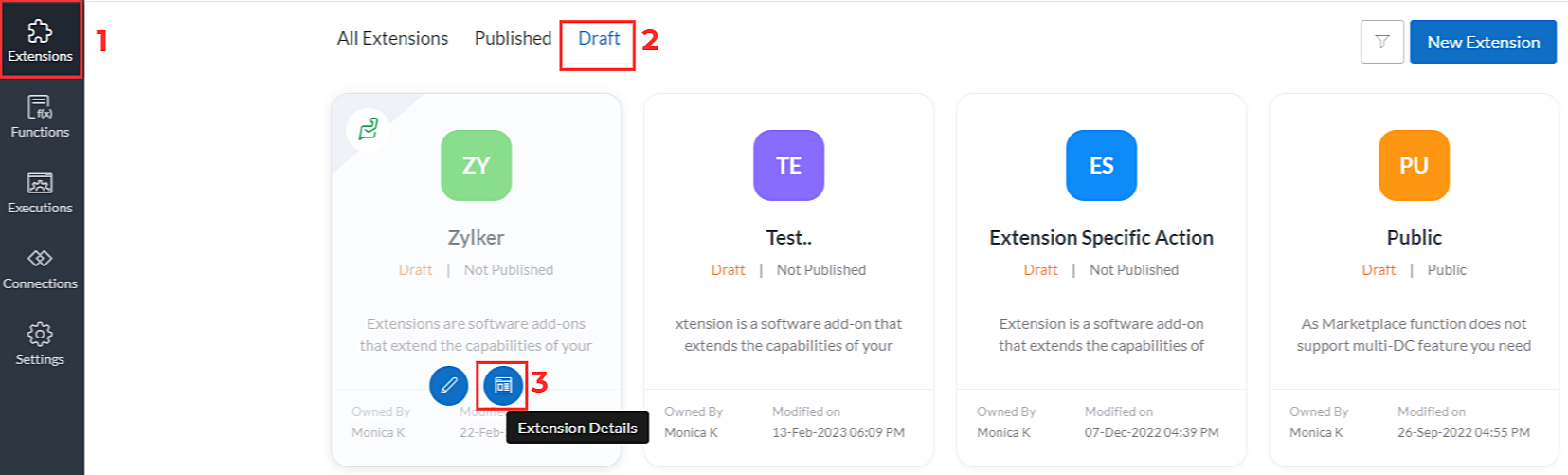The width and height of the screenshot is (1568, 475).
Task: Open Settings in the sidebar
Action: coord(40,344)
